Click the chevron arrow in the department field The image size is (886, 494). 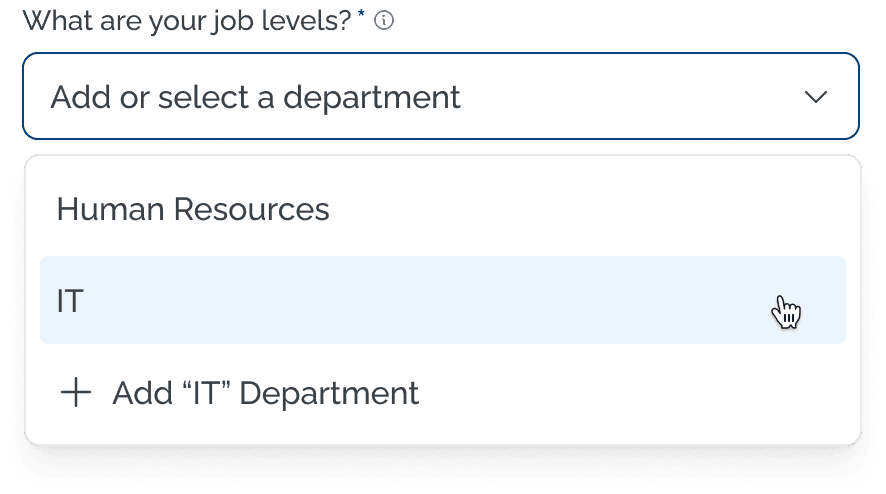point(816,97)
